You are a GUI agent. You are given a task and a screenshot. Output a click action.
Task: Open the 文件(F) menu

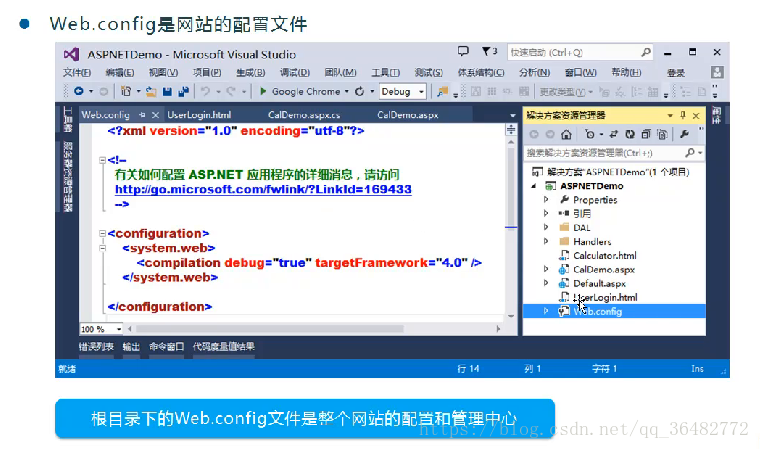pyautogui.click(x=77, y=73)
